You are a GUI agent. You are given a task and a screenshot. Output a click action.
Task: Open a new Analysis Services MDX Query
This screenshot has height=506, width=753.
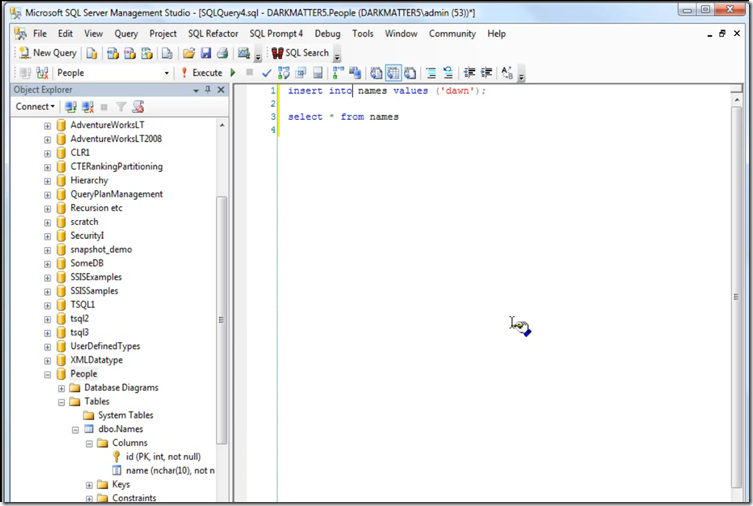(x=113, y=53)
